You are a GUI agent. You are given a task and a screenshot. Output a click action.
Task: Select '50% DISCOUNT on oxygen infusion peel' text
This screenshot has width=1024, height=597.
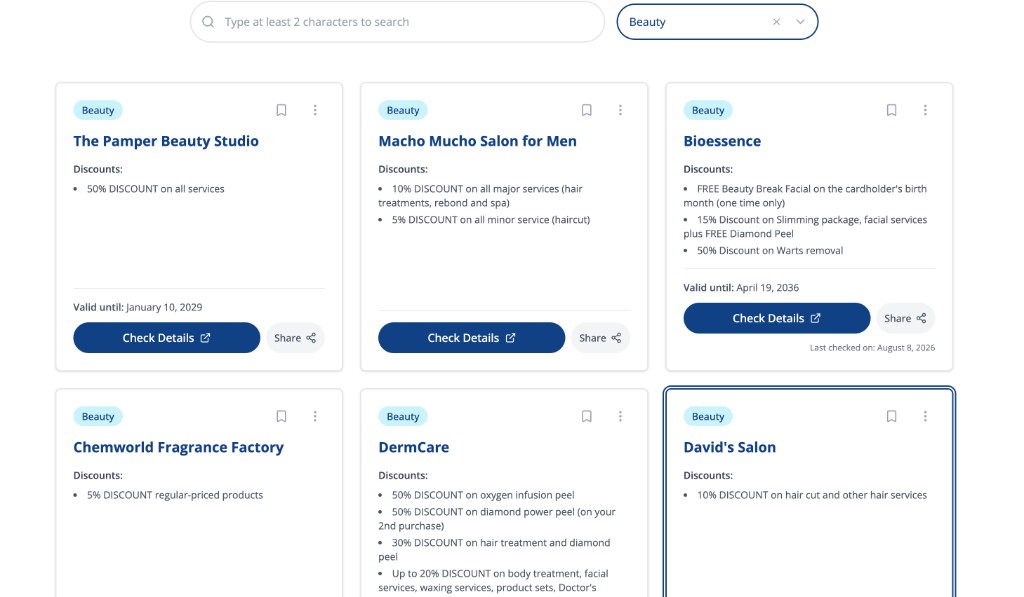coord(483,495)
